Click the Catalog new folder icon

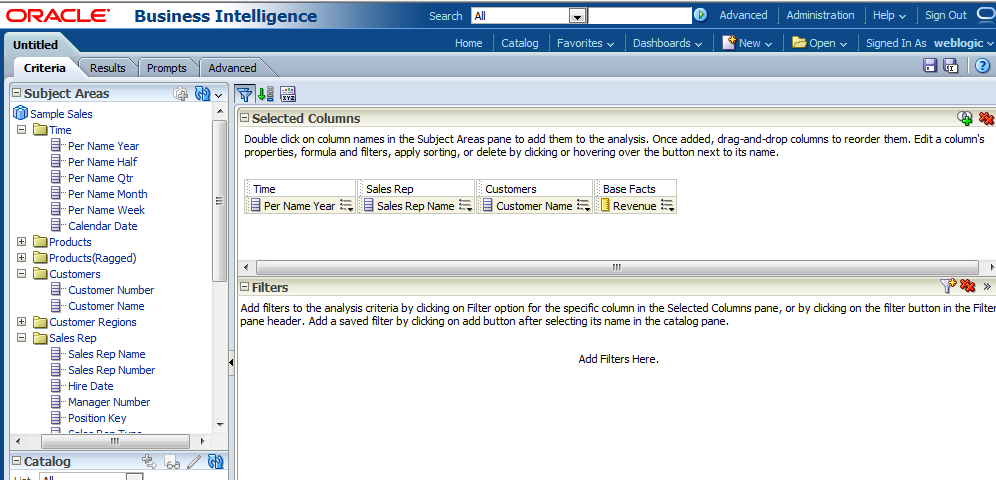(x=149, y=462)
